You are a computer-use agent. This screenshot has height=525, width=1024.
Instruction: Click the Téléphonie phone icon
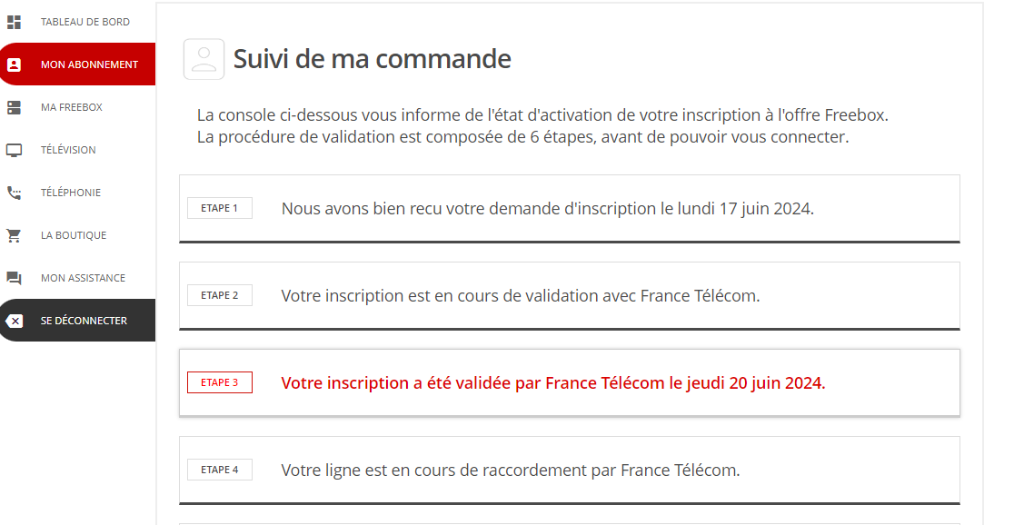tap(14, 193)
